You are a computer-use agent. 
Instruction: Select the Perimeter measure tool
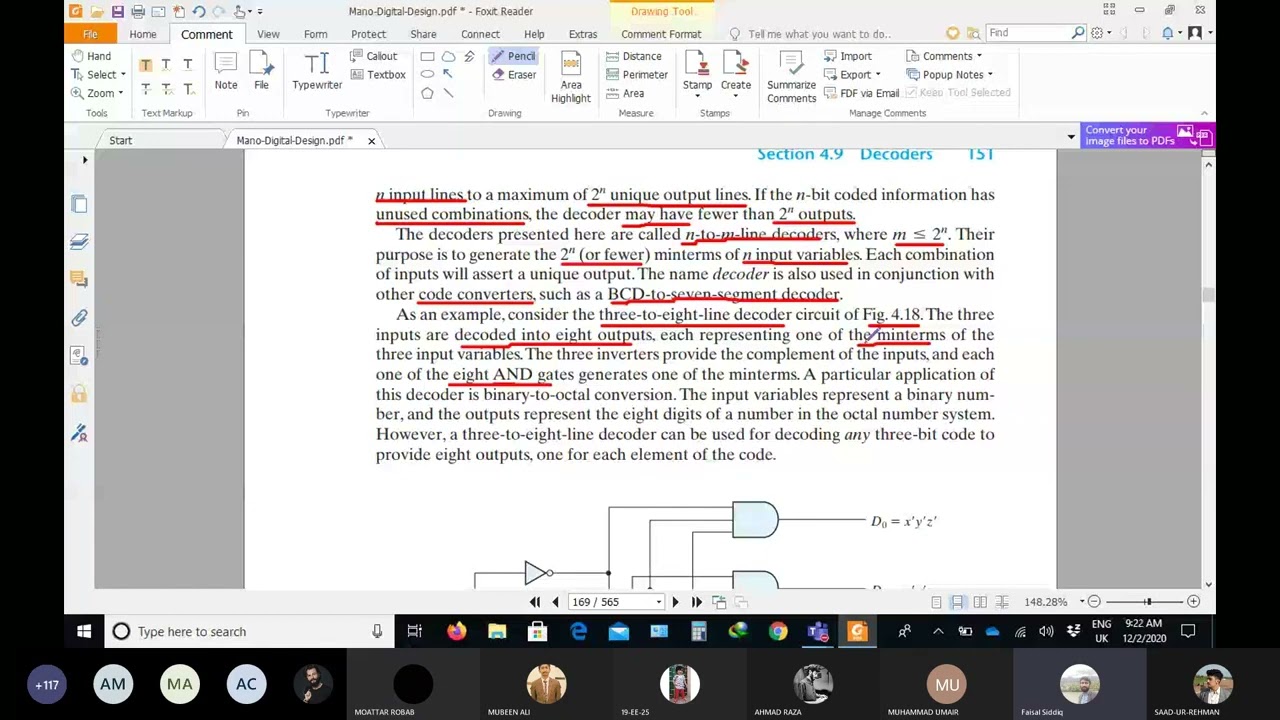tap(637, 75)
